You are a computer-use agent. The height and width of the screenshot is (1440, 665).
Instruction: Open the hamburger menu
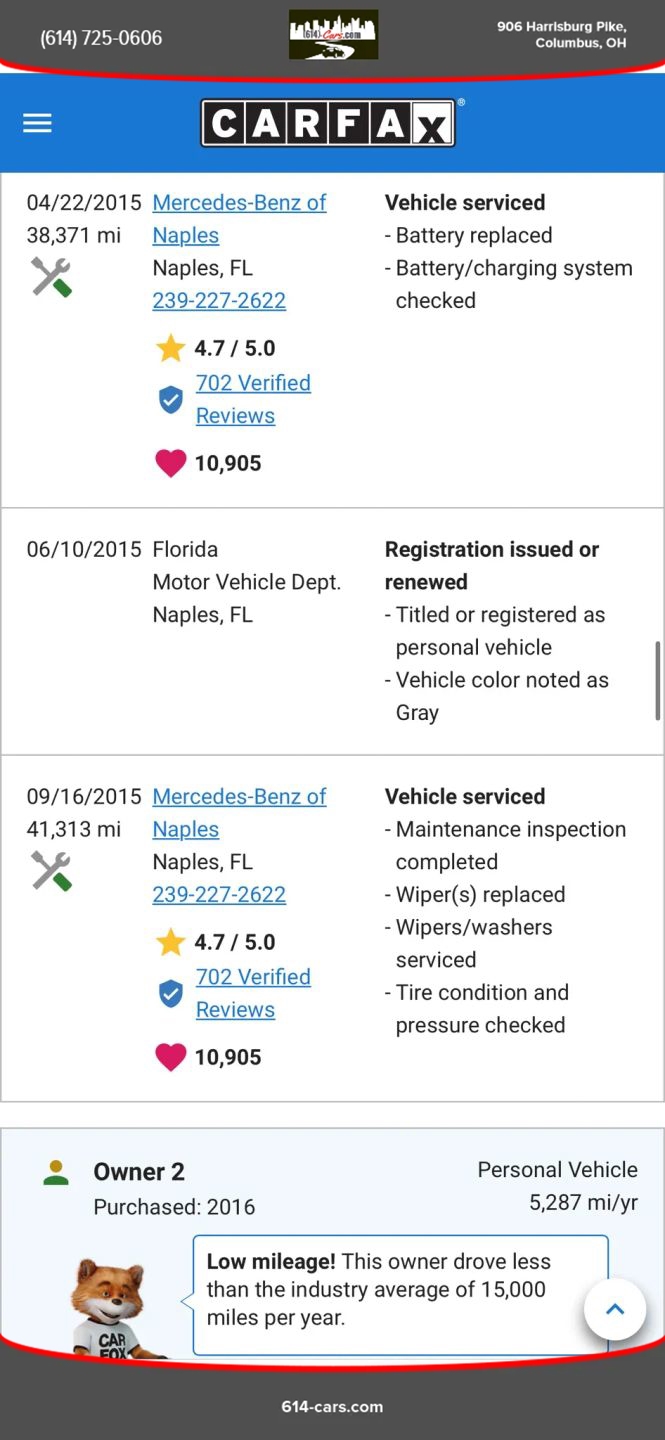tap(37, 123)
